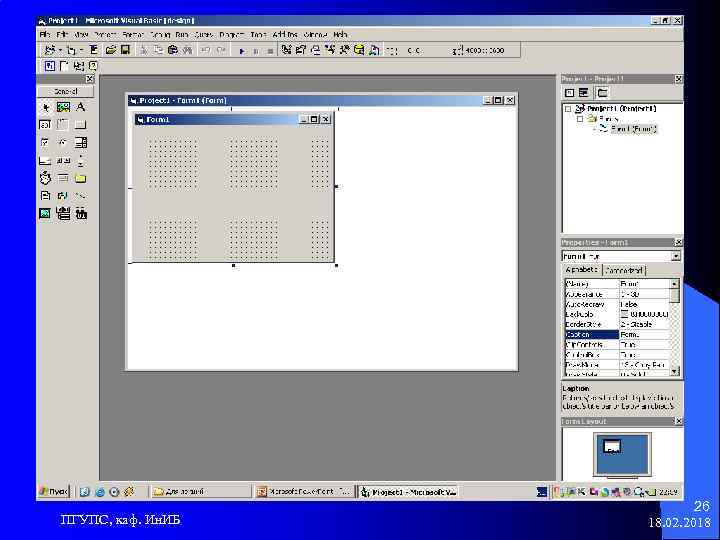Open the Properties object combo box dropdown
This screenshot has width=720, height=540.
coord(676,256)
